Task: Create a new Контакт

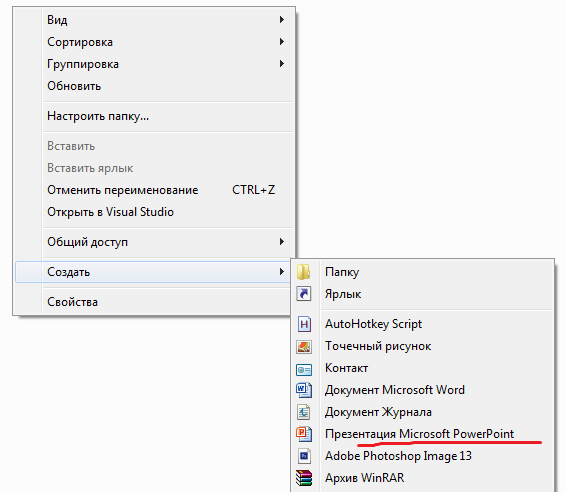Action: pos(423,368)
